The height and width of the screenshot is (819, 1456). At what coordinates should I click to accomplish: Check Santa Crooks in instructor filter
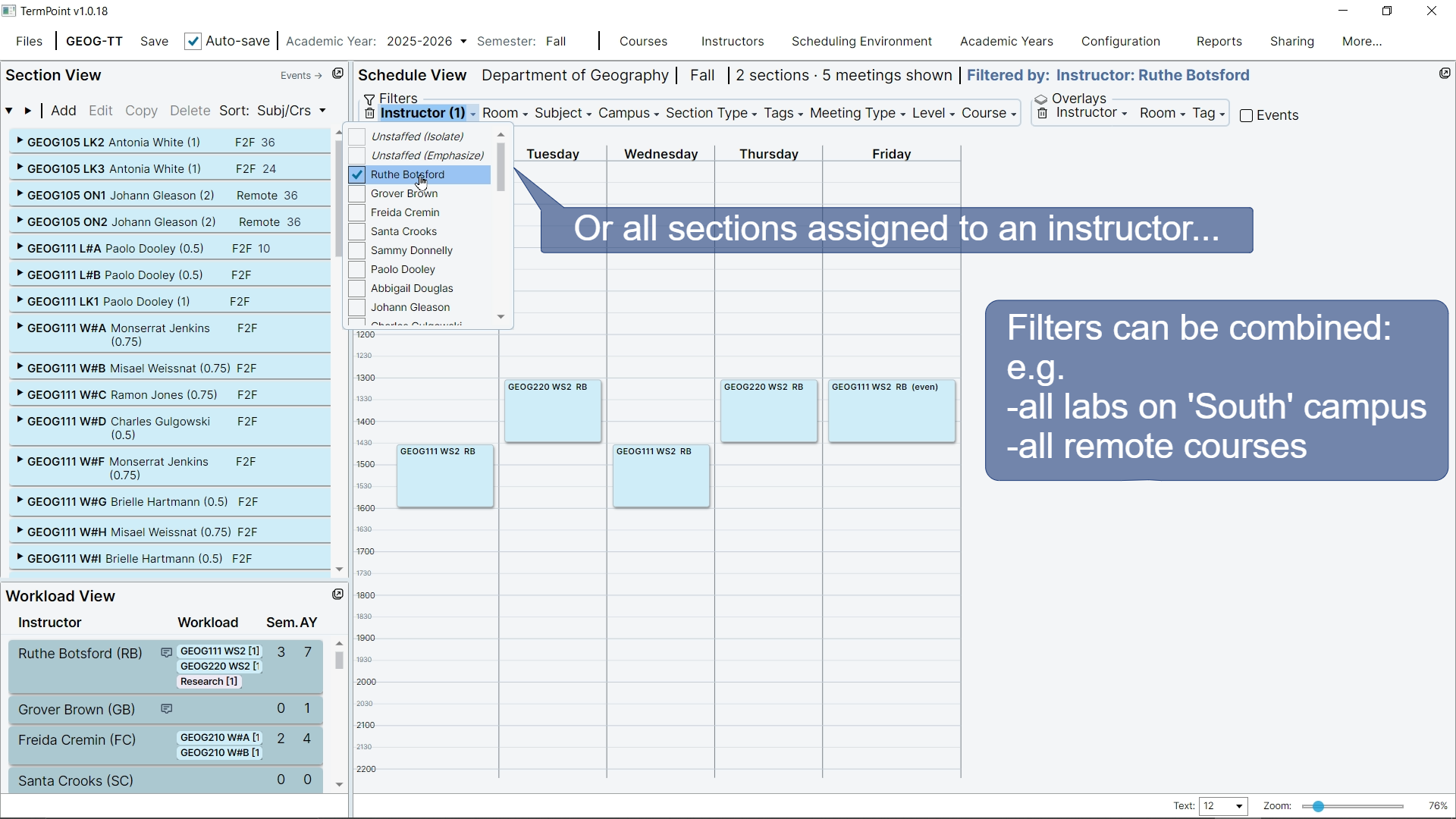pyautogui.click(x=357, y=231)
